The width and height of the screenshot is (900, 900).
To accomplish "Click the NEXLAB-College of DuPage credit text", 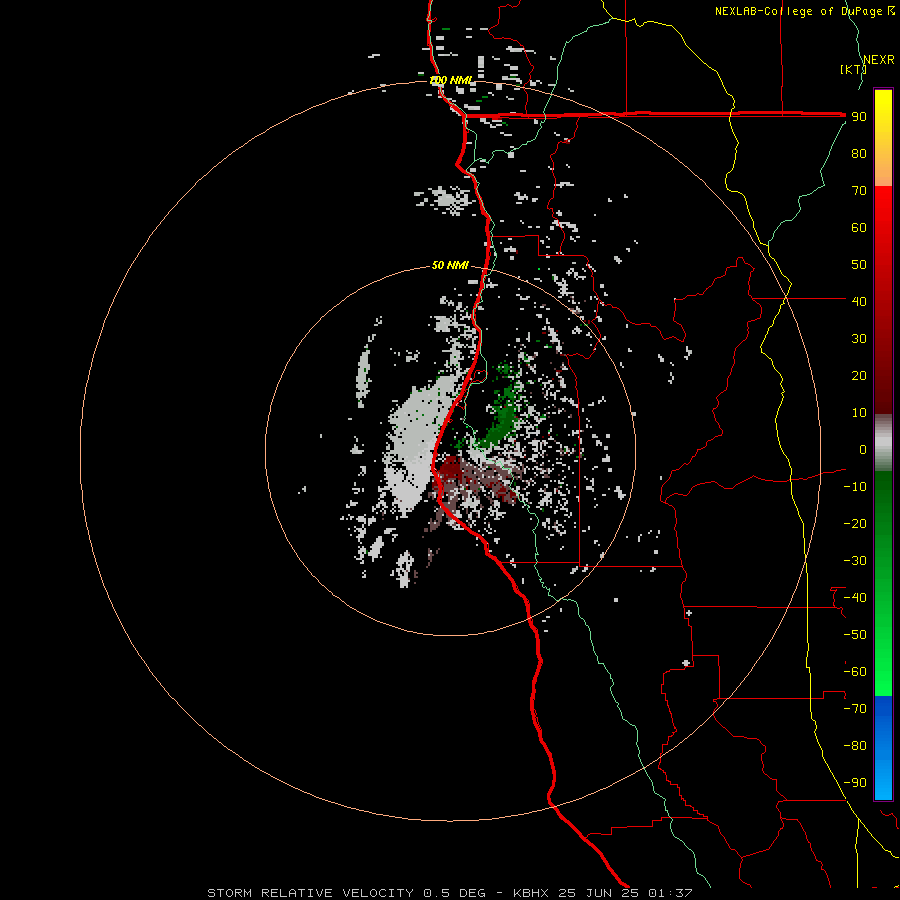I will coord(804,11).
